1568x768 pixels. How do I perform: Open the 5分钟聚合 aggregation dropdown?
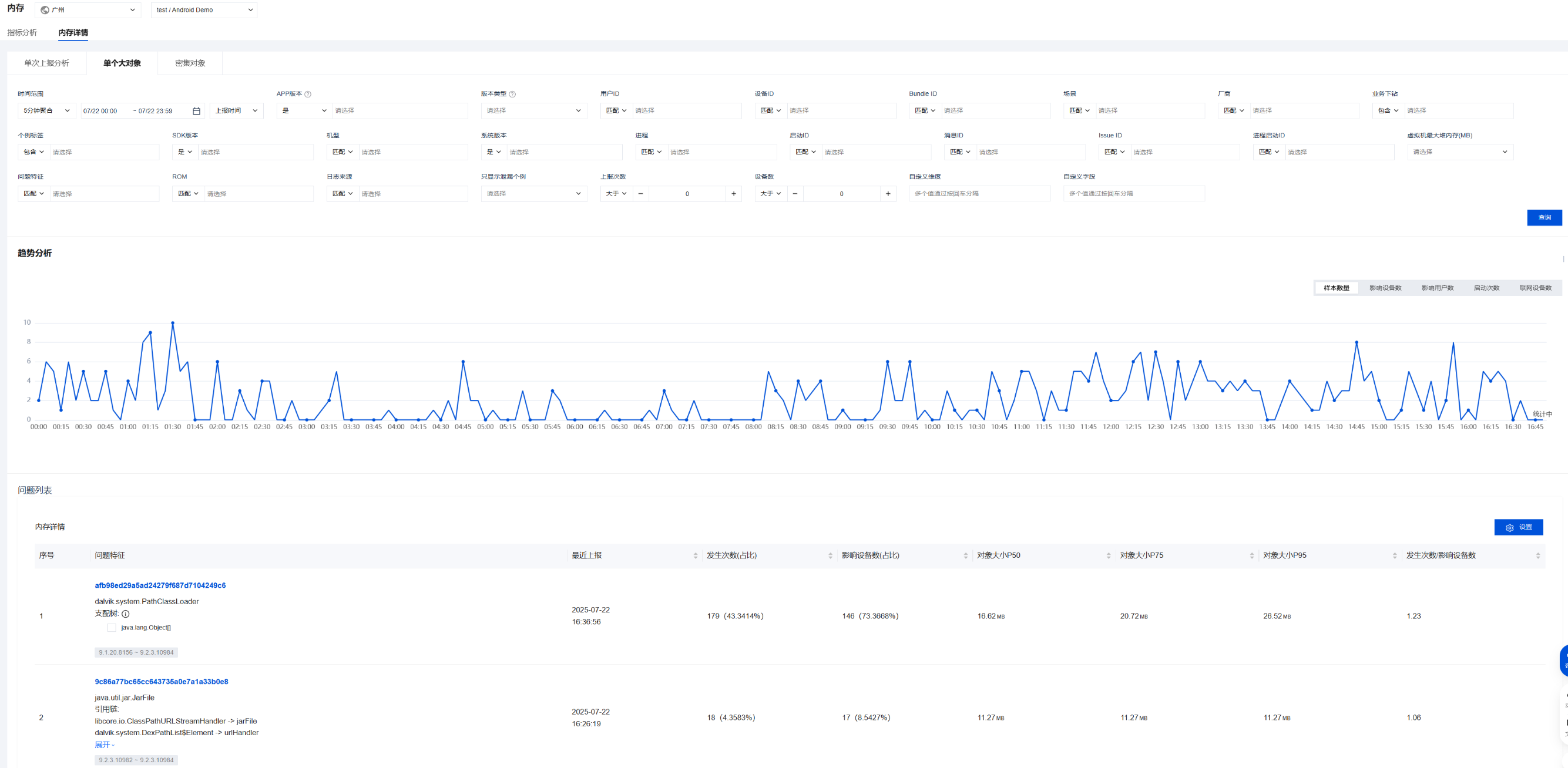[46, 111]
